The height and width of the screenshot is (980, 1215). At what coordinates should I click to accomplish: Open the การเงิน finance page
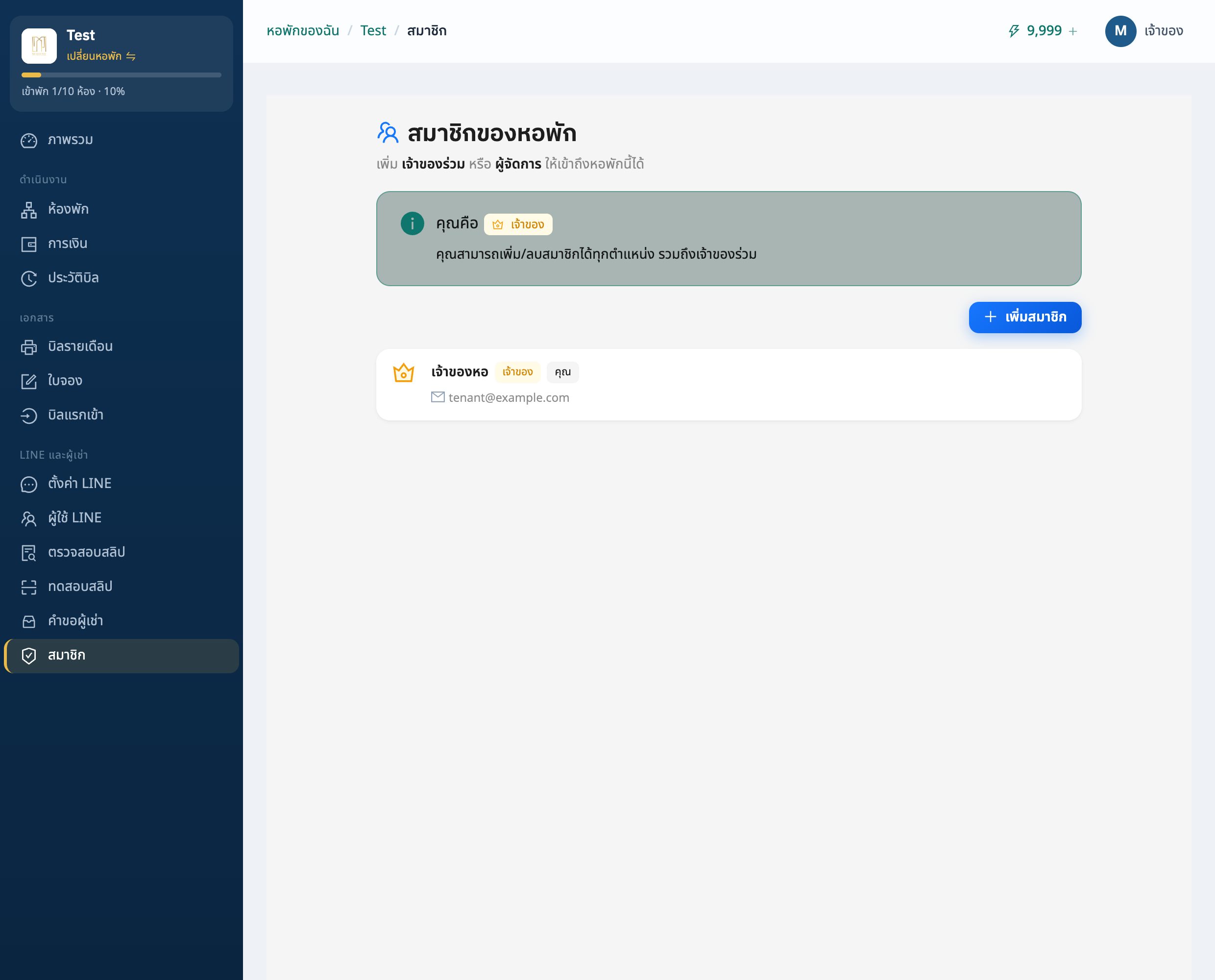121,244
